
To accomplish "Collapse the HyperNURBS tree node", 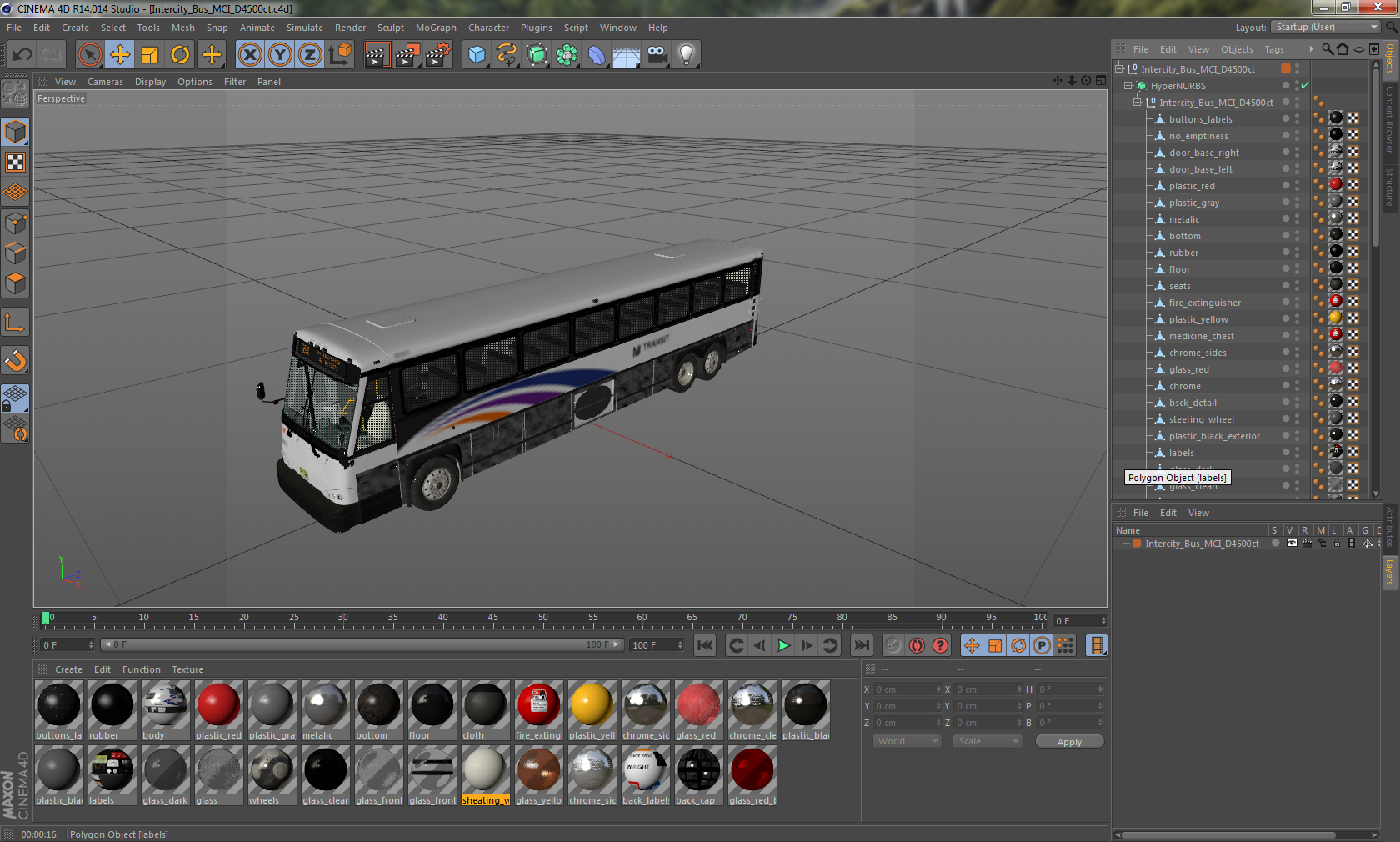I will (x=1128, y=85).
